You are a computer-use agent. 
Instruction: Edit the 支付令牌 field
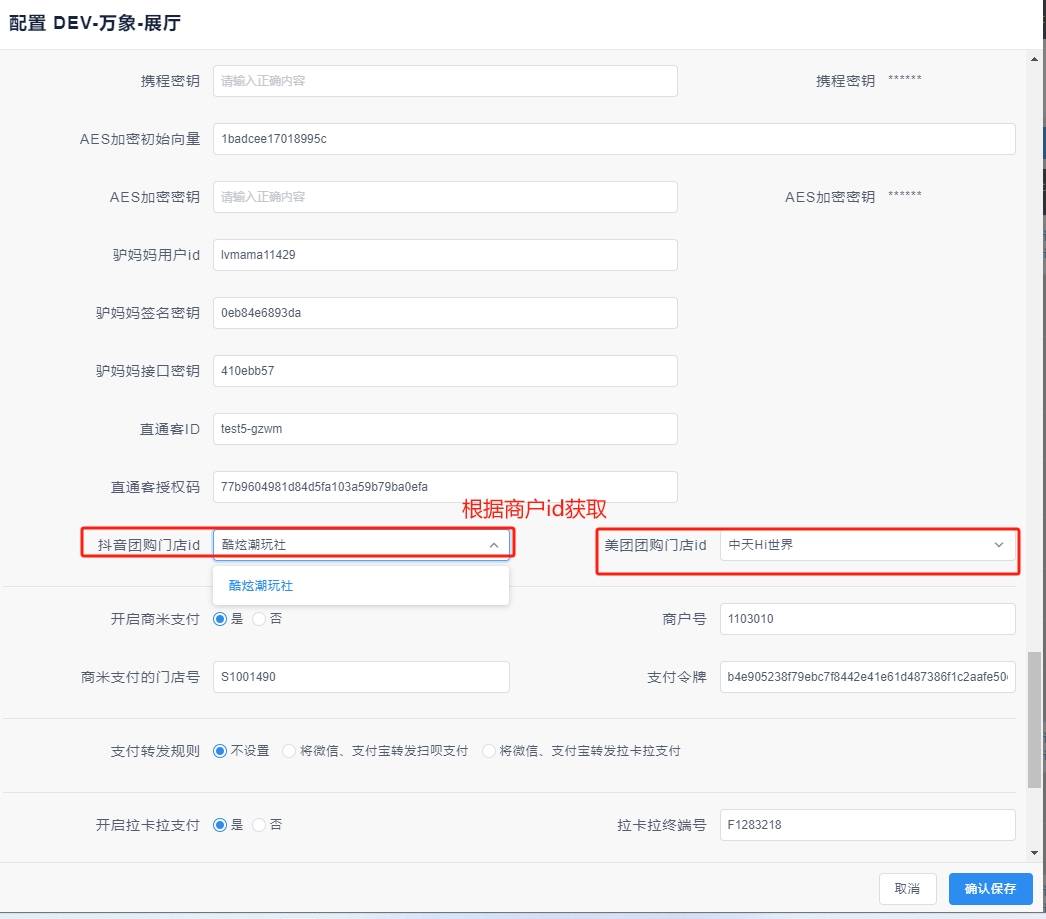867,677
